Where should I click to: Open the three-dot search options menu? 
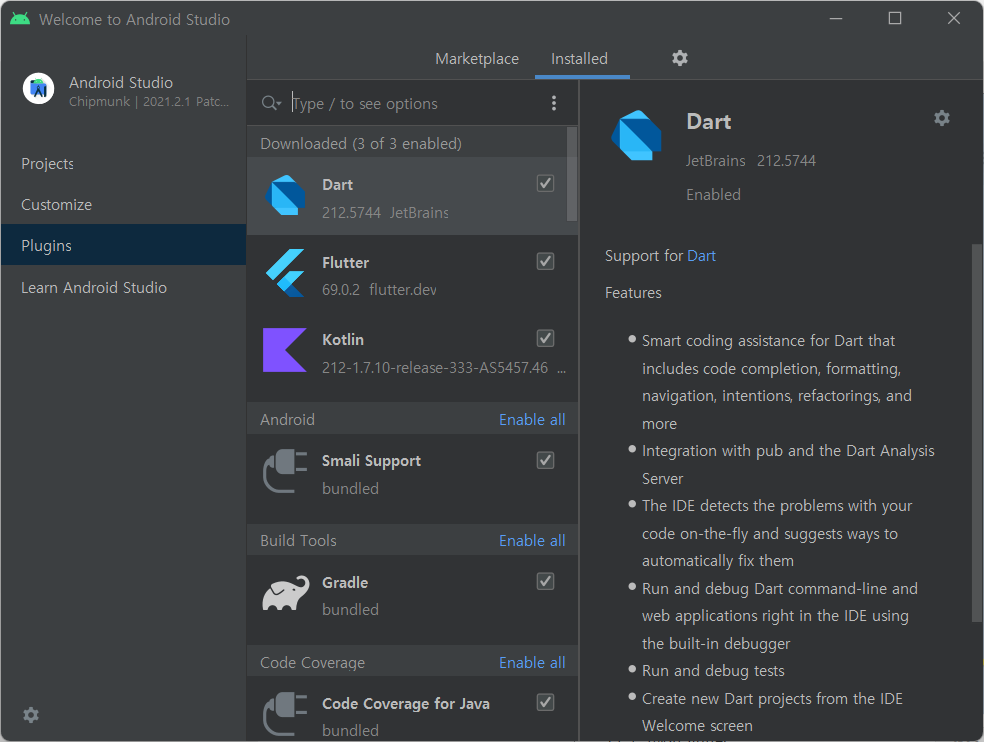(554, 103)
